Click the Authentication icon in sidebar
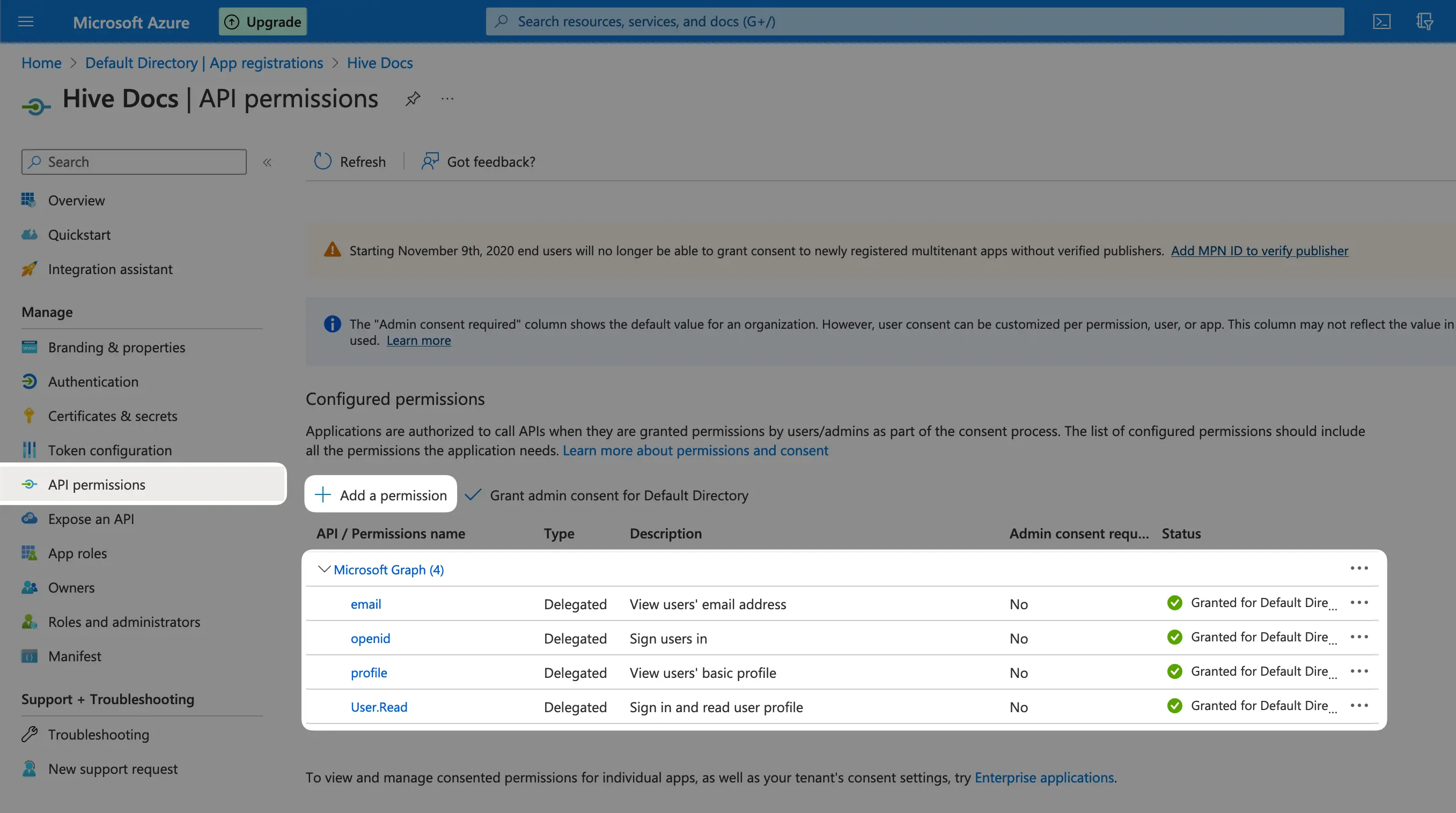 point(29,381)
